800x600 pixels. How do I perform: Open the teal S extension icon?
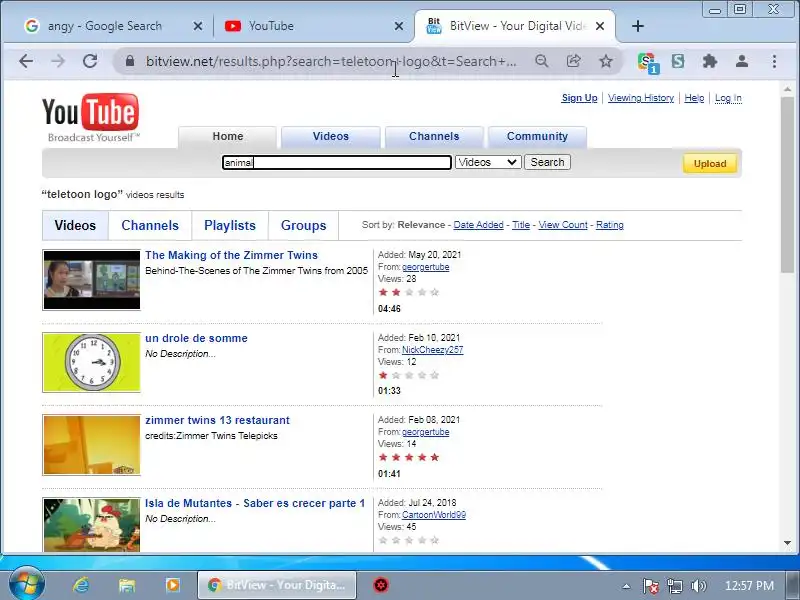click(678, 61)
